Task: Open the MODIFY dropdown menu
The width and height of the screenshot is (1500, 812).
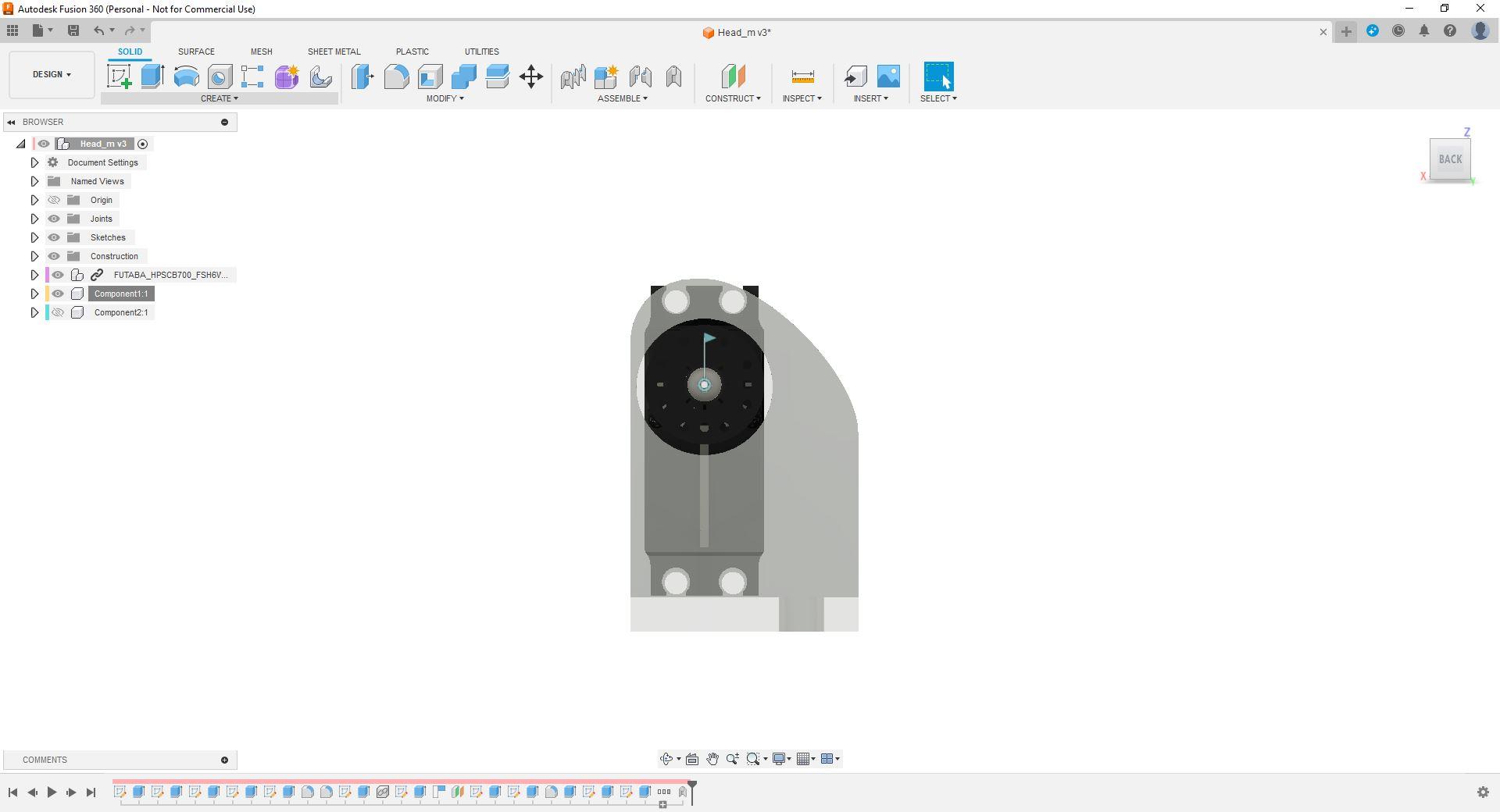Action: [445, 98]
